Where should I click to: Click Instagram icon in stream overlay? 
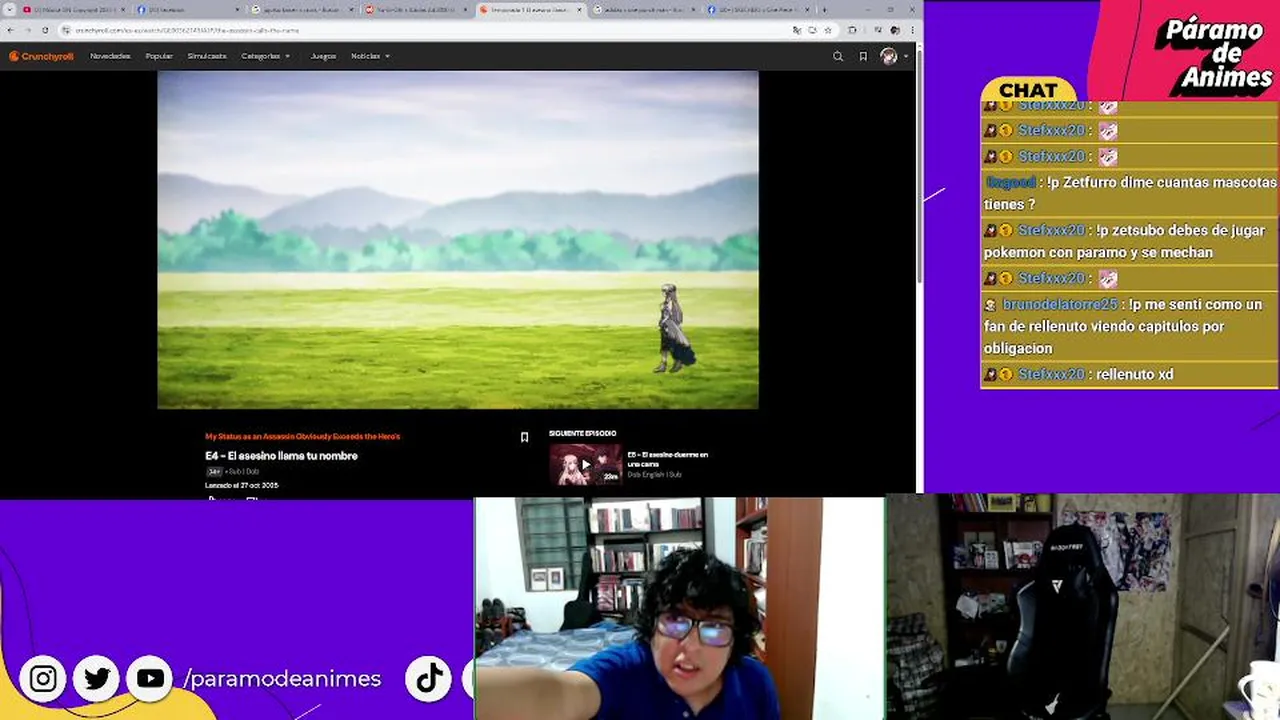pyautogui.click(x=43, y=679)
